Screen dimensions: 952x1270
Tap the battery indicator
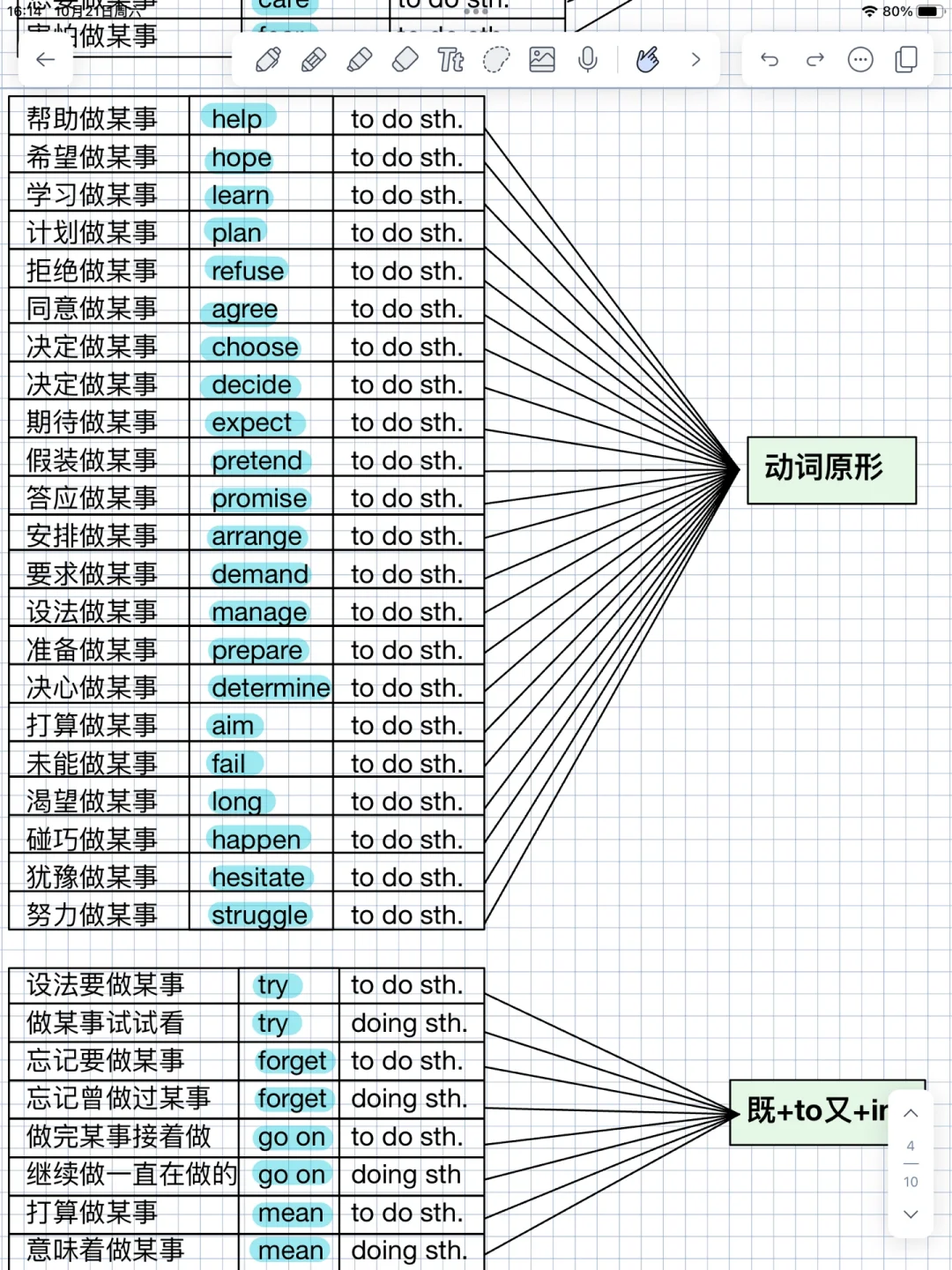(930, 11)
